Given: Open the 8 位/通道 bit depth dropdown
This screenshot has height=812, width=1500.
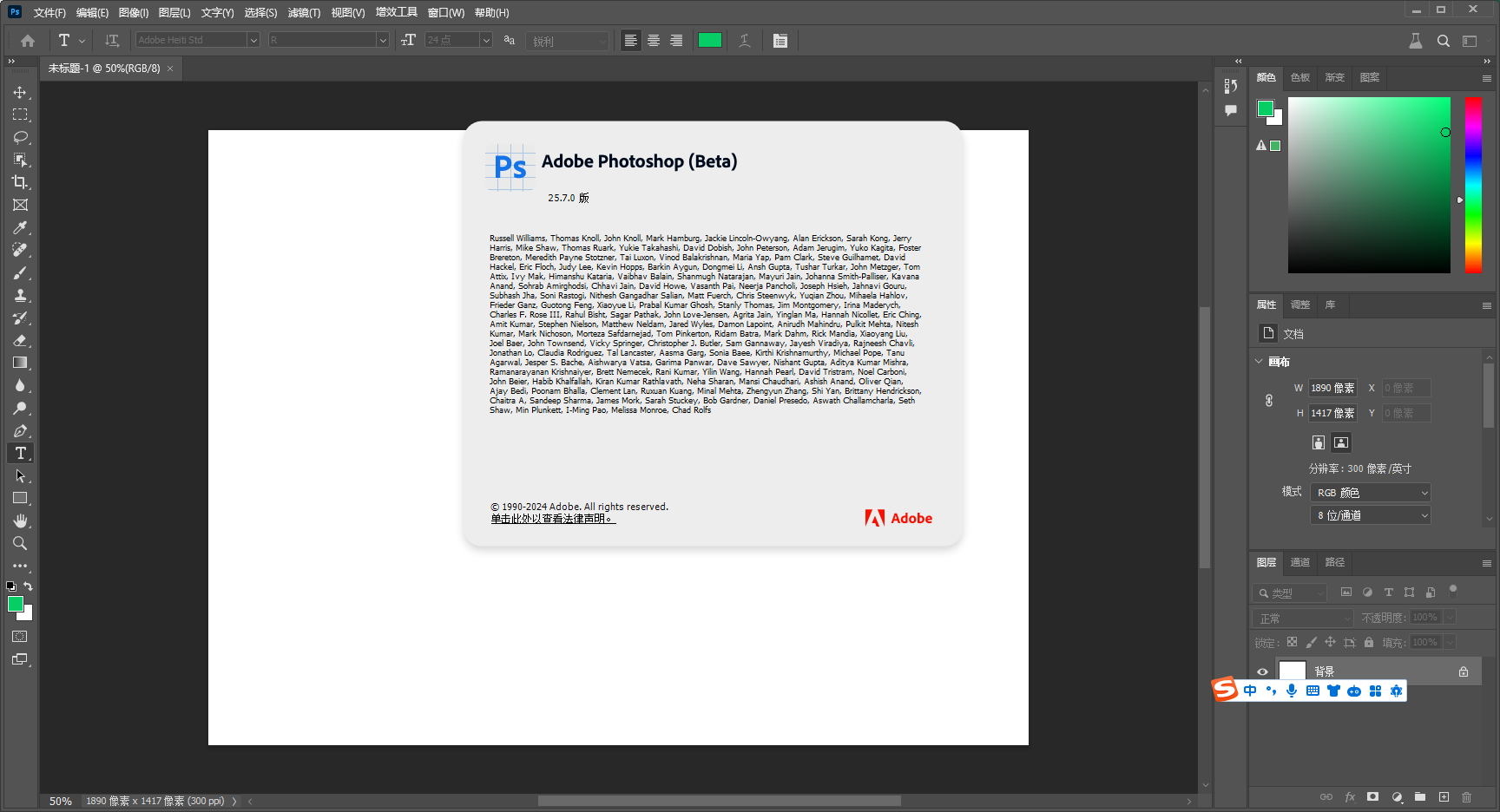Looking at the screenshot, I should pyautogui.click(x=1371, y=515).
